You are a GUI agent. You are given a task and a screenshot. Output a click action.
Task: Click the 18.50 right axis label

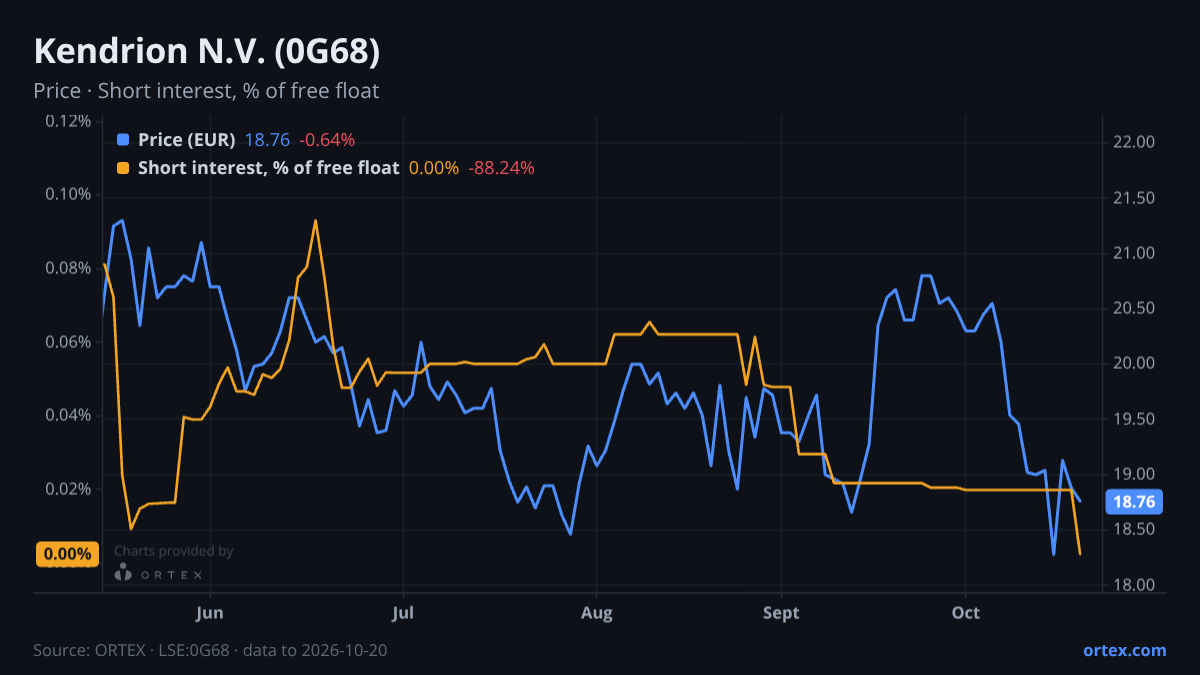1134,530
